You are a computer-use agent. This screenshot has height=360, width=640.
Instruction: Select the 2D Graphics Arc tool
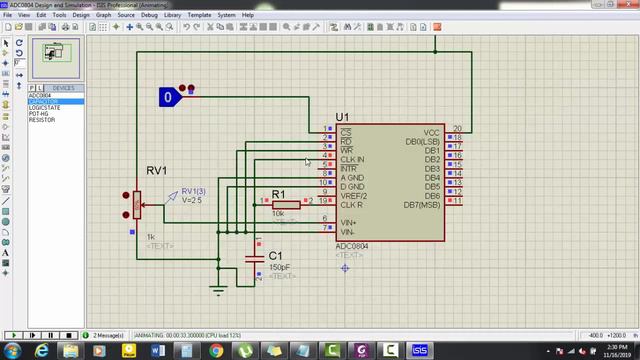(x=6, y=232)
